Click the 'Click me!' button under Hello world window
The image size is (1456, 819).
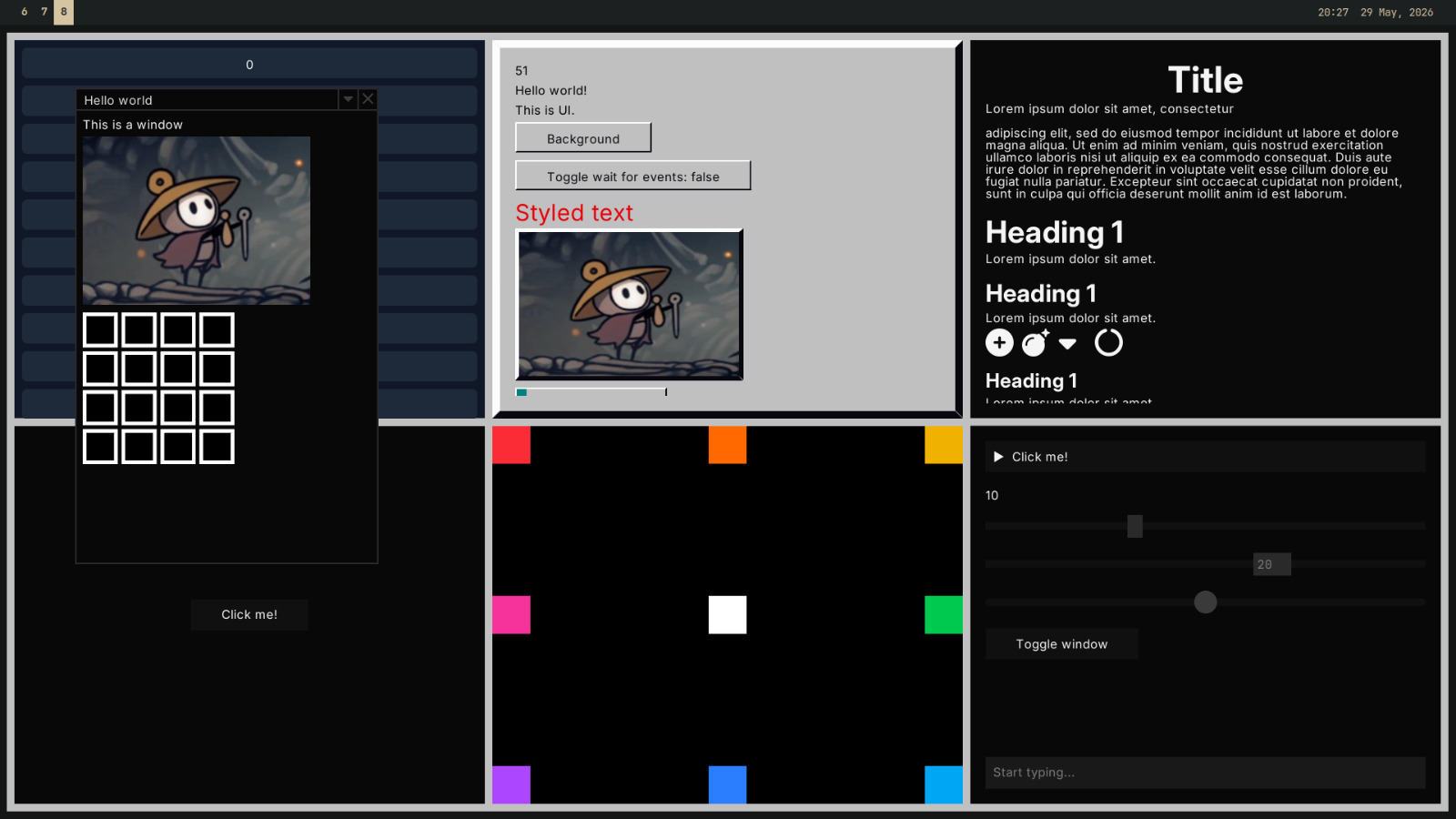(x=249, y=615)
